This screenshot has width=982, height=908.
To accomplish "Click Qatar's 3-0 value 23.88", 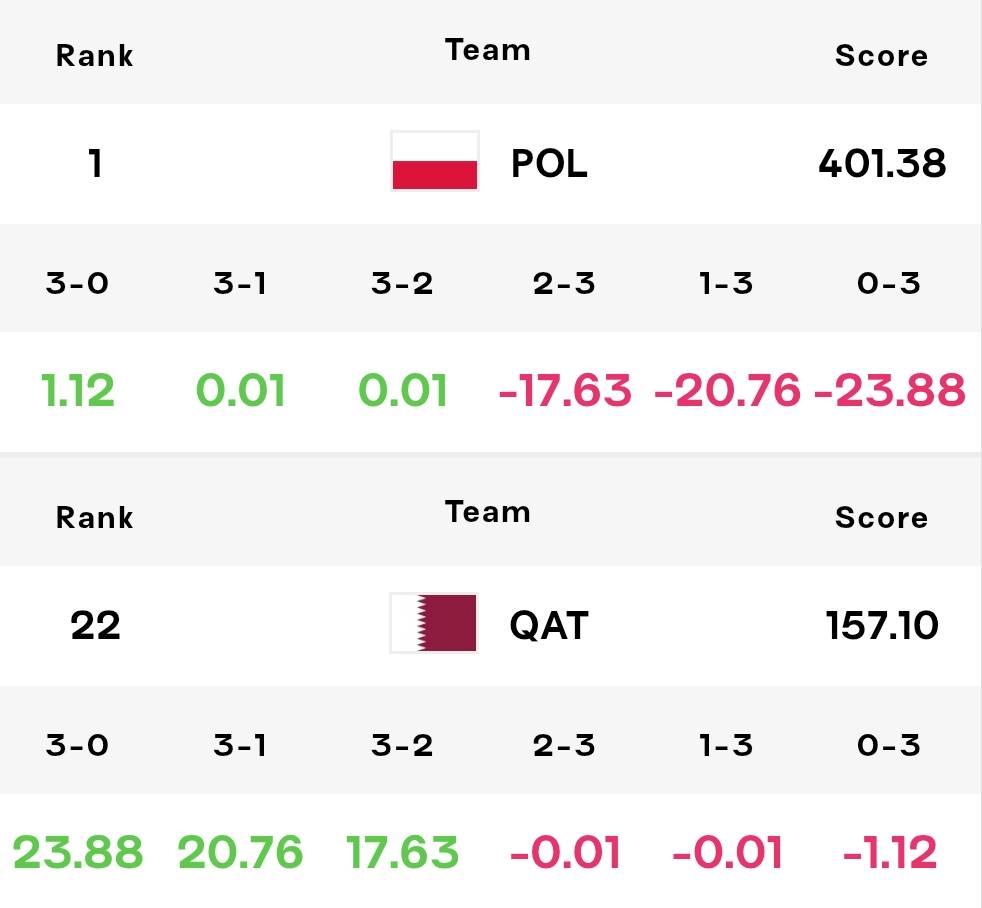I will (78, 852).
